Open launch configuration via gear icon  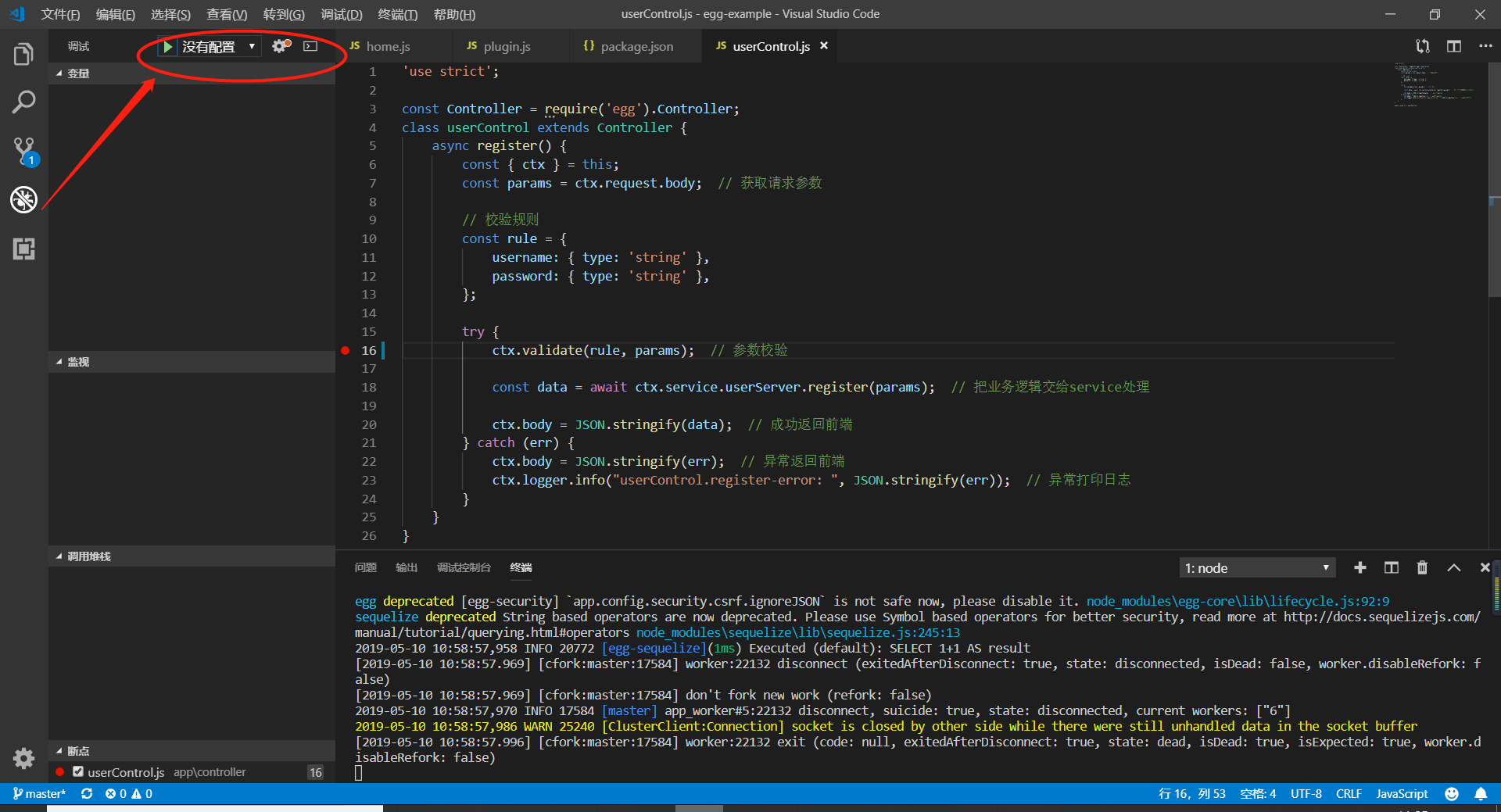pos(280,46)
